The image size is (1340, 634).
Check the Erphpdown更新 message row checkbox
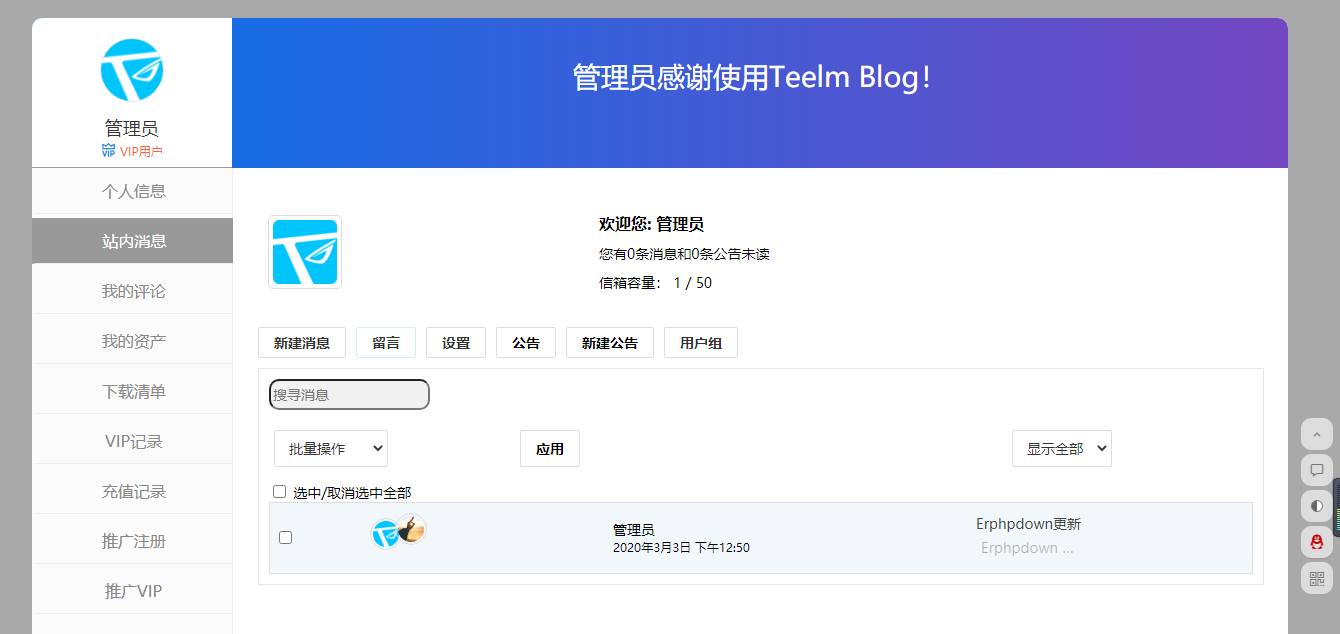pyautogui.click(x=286, y=538)
